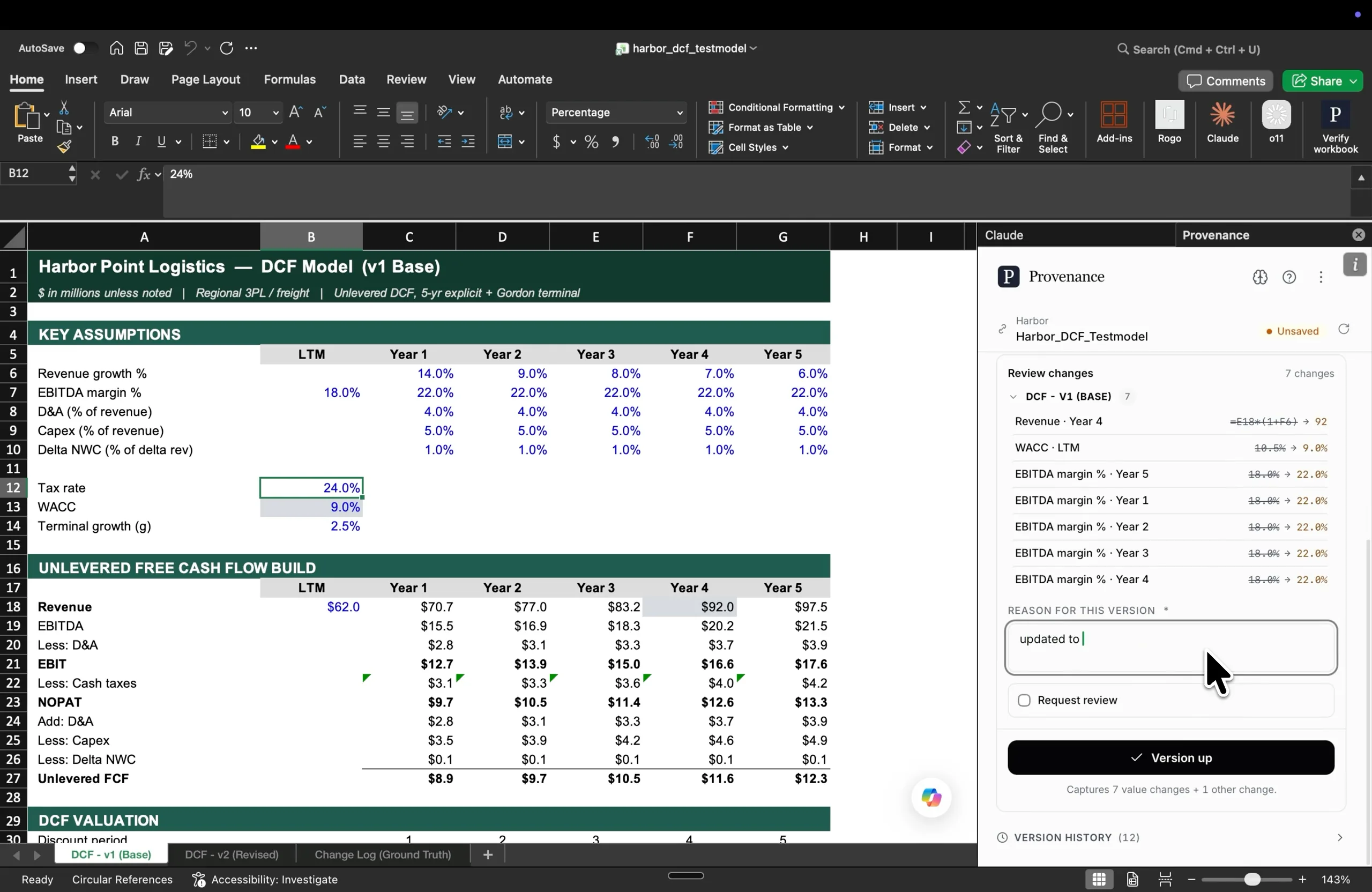Refresh the Provenance linked model

point(1343,329)
